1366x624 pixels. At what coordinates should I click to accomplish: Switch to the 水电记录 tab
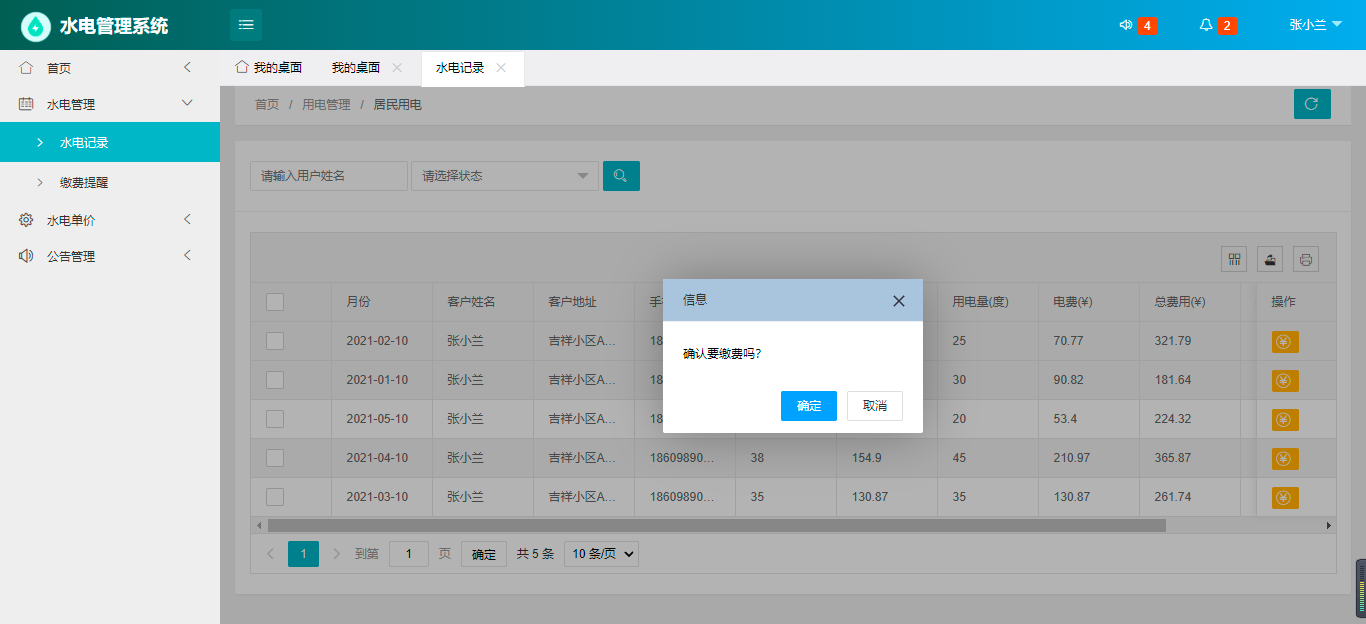pos(460,68)
